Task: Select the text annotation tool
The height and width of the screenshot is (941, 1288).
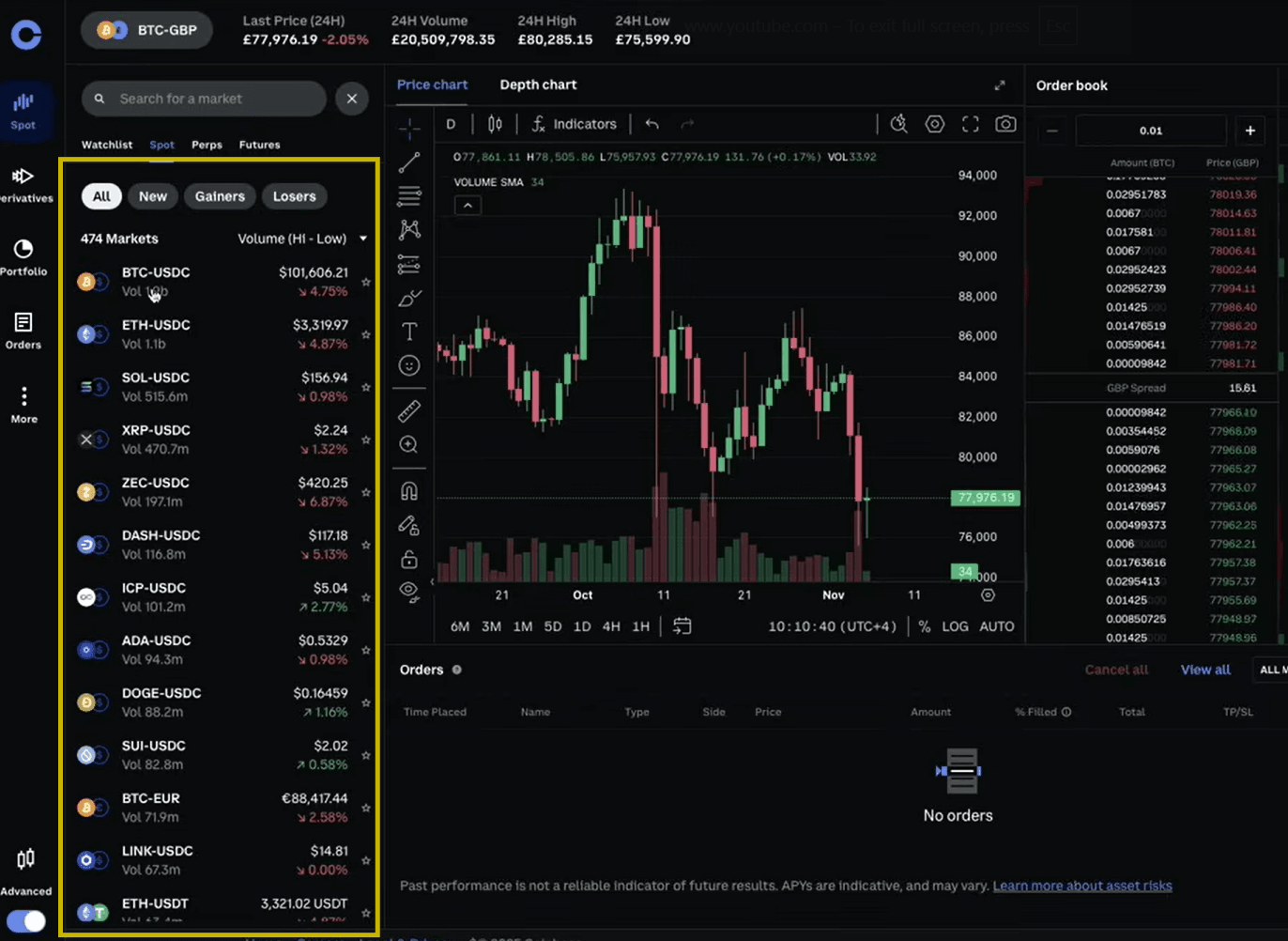Action: [409, 332]
